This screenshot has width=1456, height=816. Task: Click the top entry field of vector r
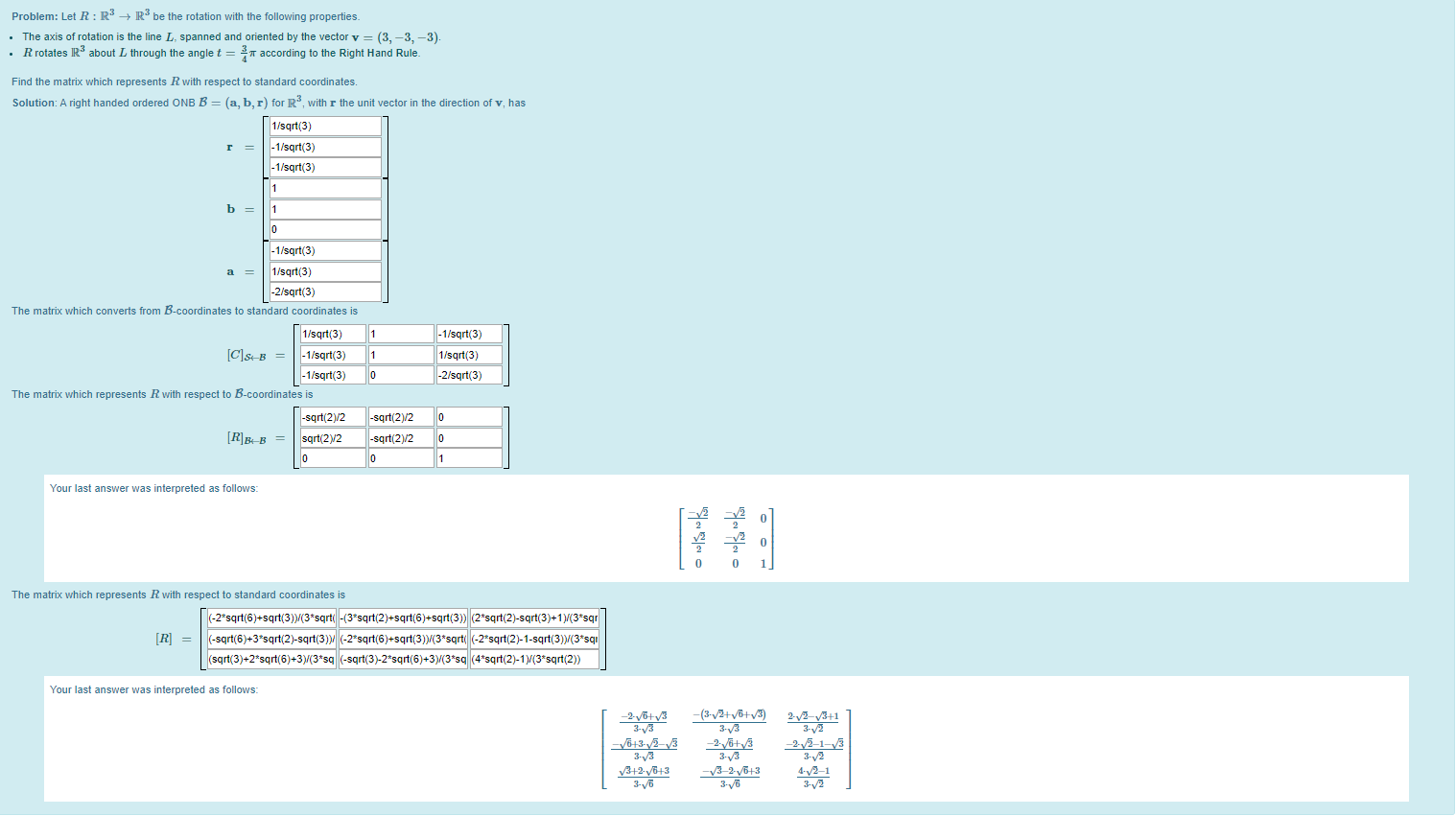tap(325, 127)
